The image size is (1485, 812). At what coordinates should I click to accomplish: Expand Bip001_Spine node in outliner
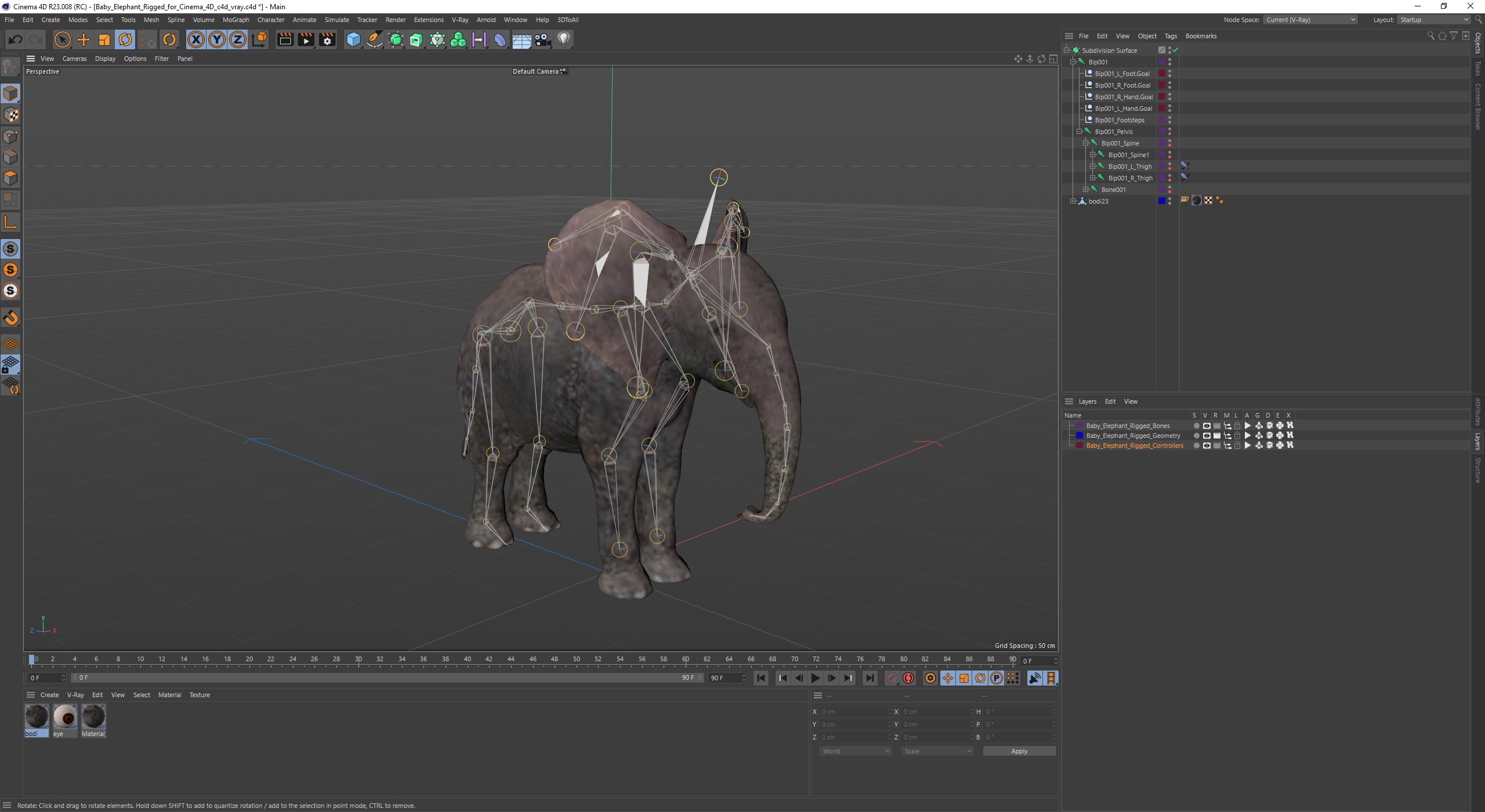click(1084, 143)
